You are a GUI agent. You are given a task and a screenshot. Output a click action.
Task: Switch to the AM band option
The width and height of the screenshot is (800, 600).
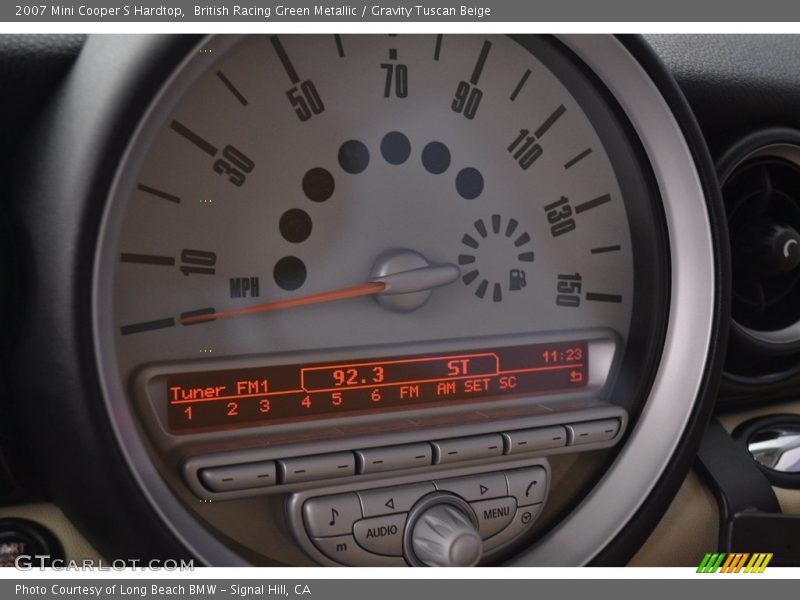tap(446, 388)
